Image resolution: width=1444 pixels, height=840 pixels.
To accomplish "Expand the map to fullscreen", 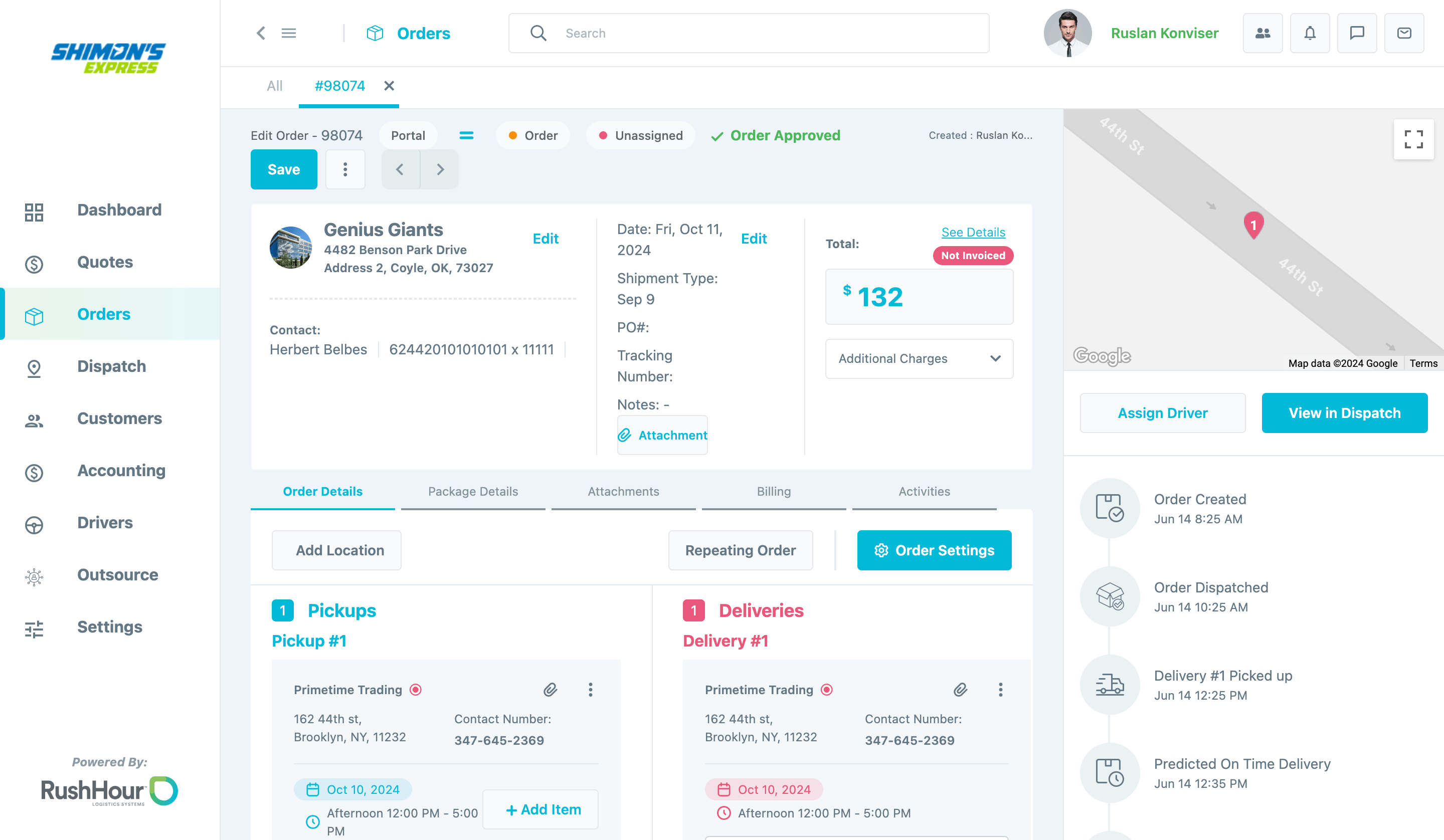I will pos(1413,139).
